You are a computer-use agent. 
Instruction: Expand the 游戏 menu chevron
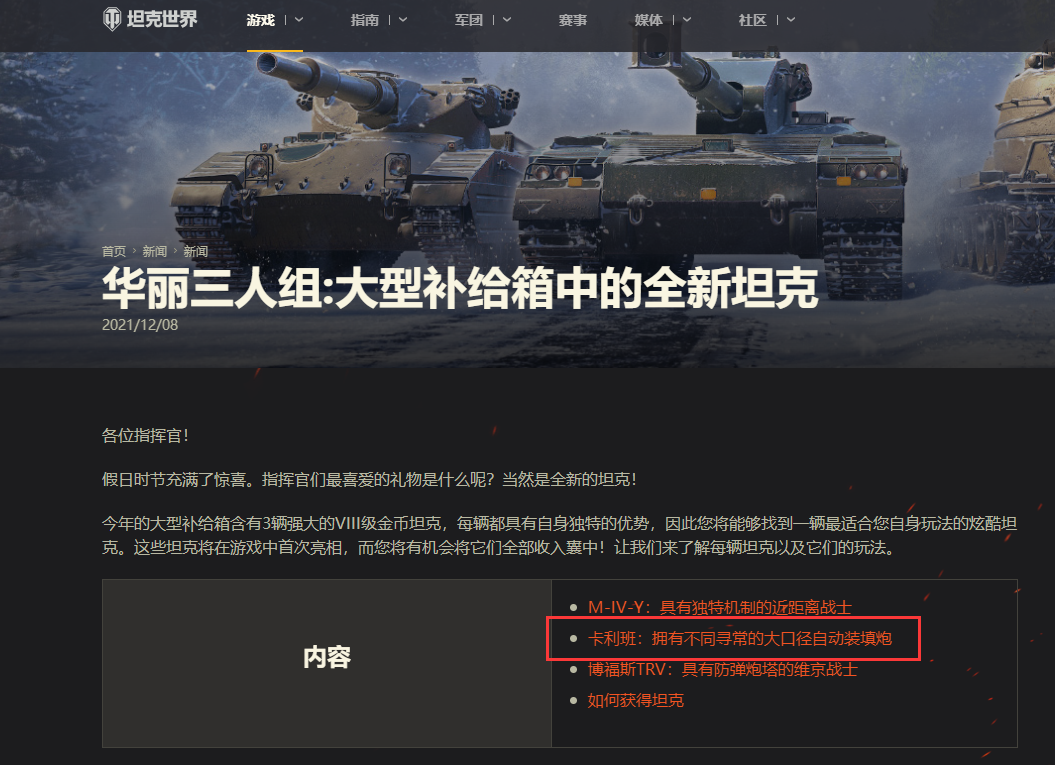pos(299,20)
